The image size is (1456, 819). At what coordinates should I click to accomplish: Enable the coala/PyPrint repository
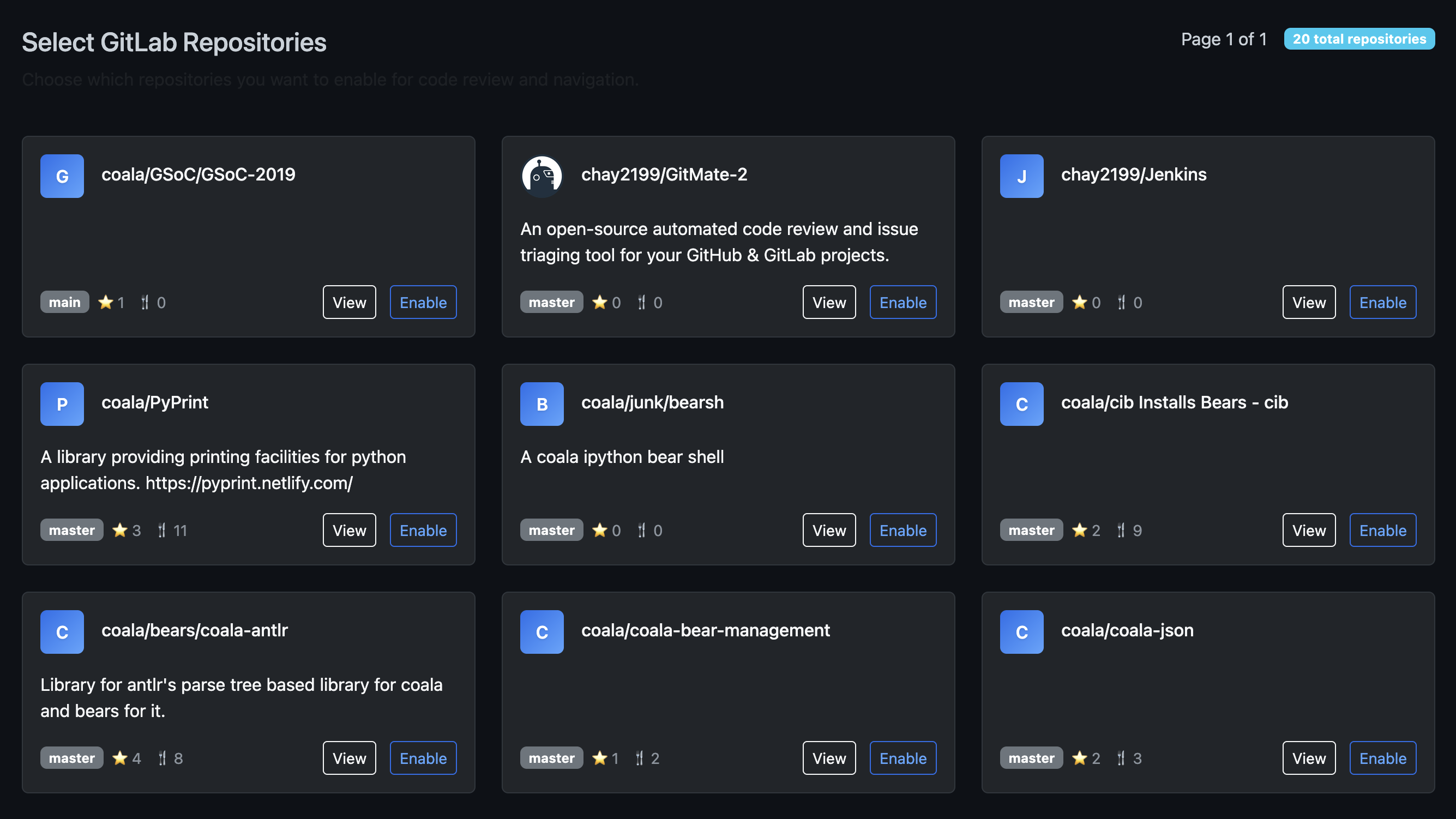tap(423, 530)
